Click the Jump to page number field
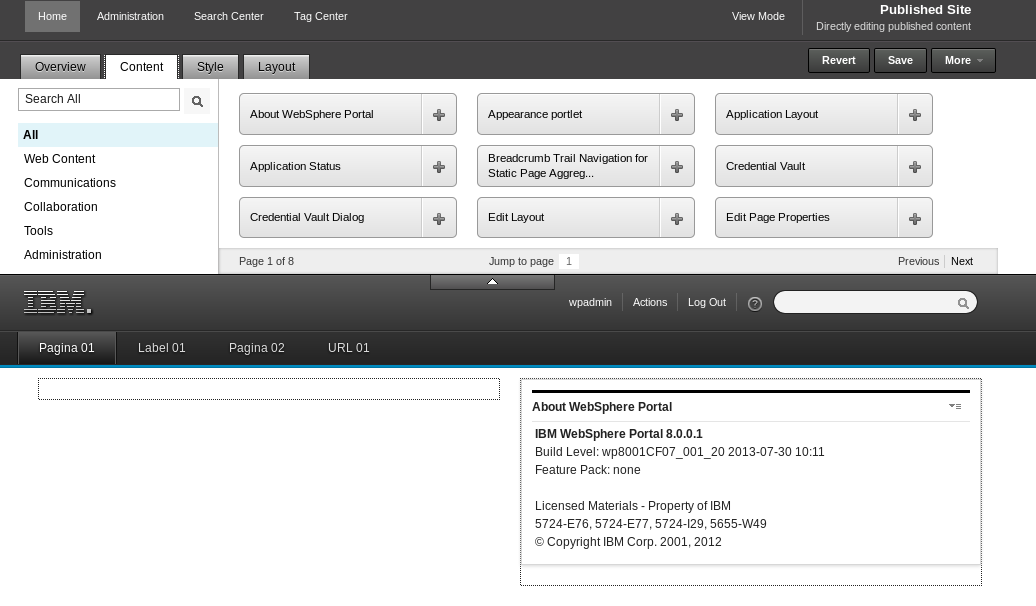This screenshot has width=1036, height=606. tap(568, 261)
